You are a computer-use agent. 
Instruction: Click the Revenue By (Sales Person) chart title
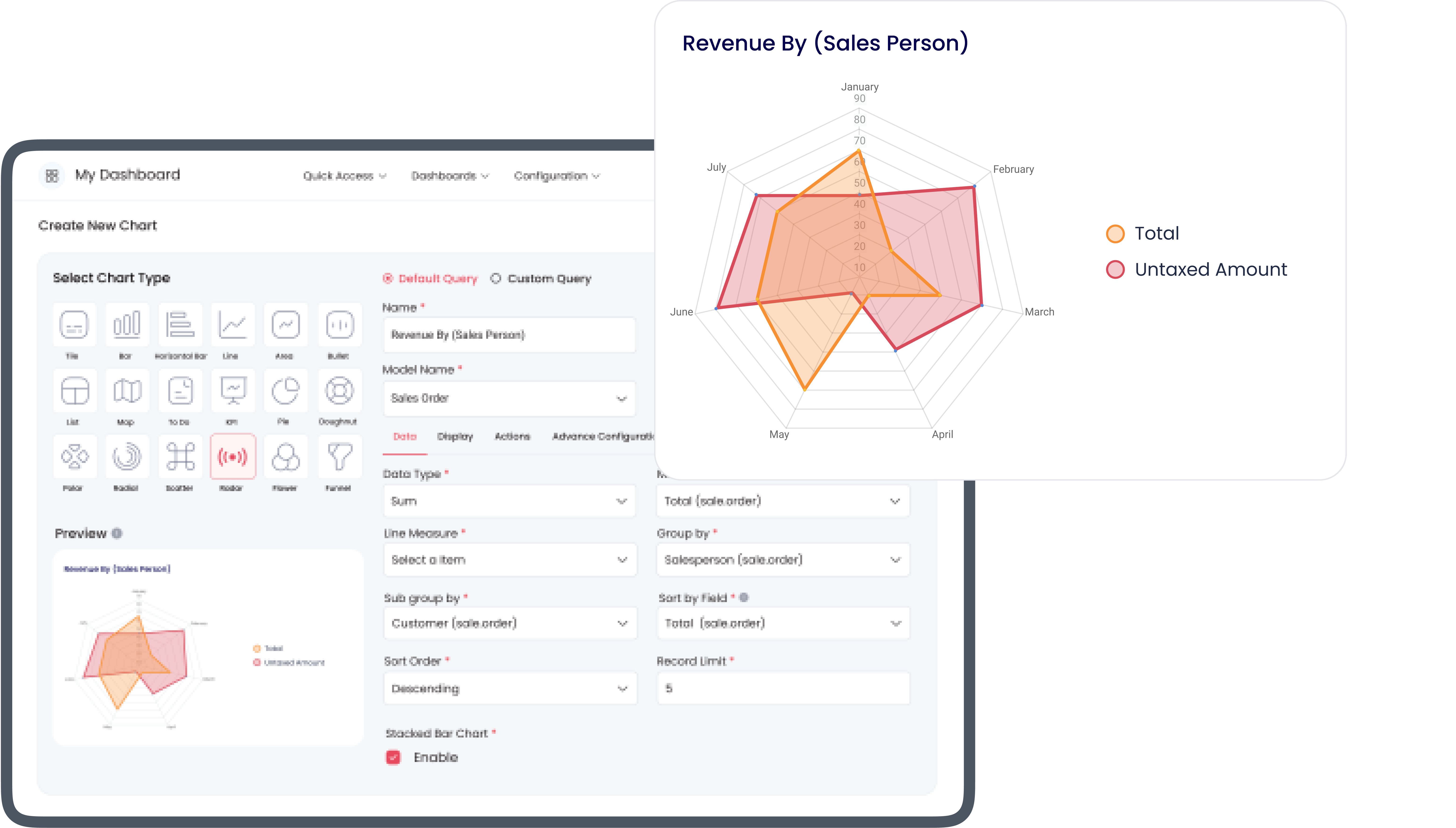pos(825,43)
